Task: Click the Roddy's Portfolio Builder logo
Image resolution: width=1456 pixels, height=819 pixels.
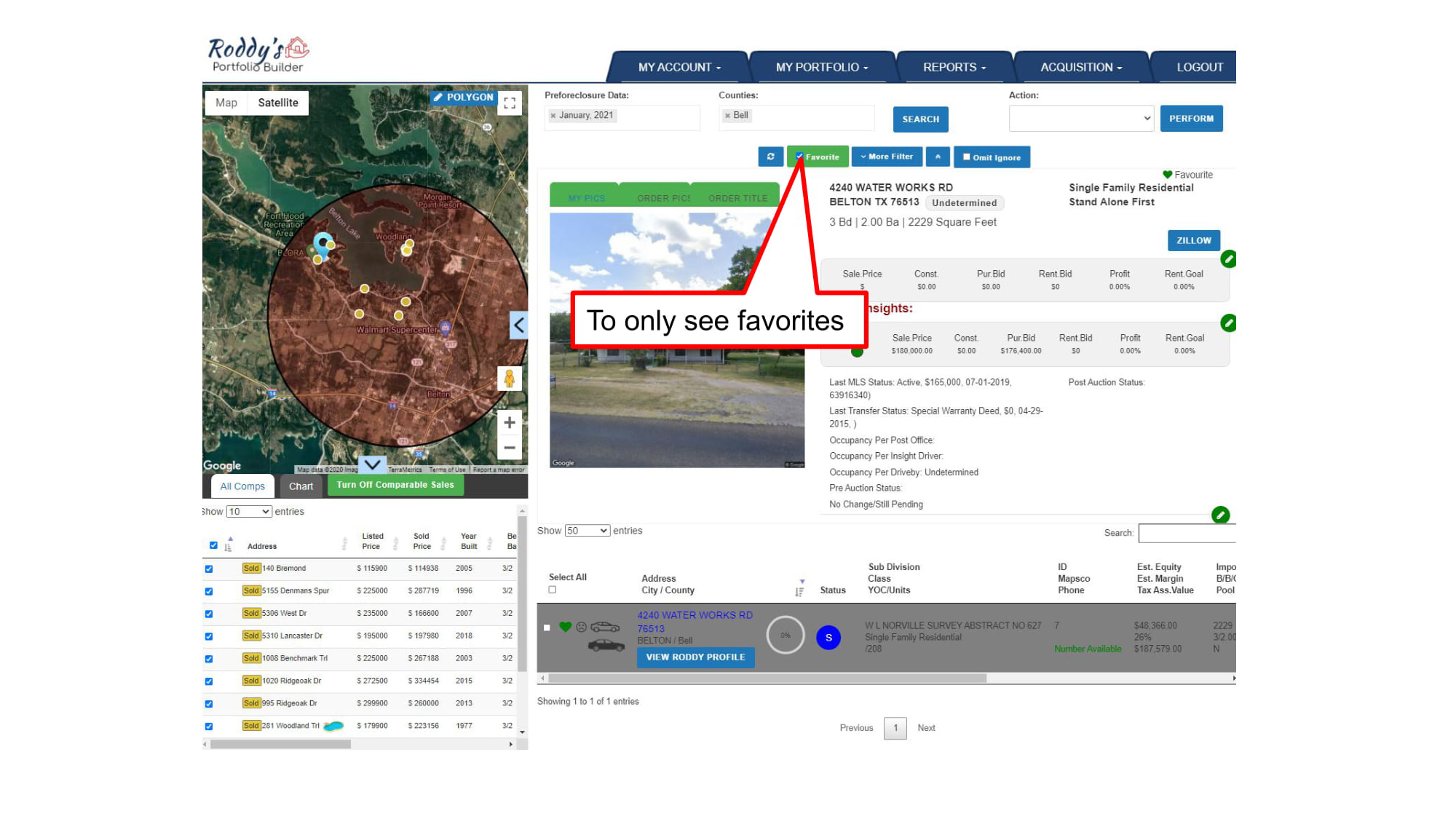Action: pyautogui.click(x=258, y=55)
